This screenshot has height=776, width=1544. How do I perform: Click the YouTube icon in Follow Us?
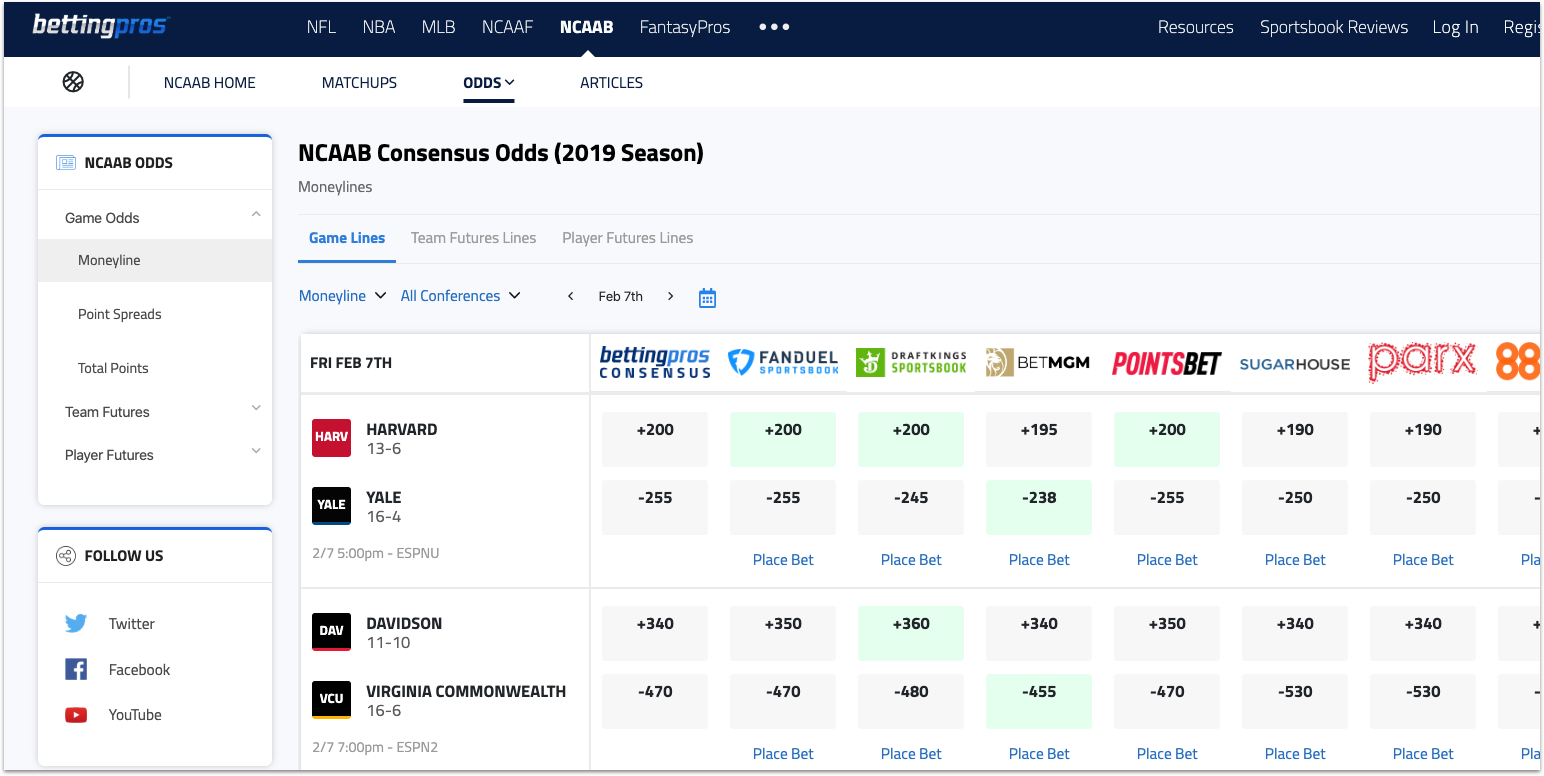(x=76, y=715)
